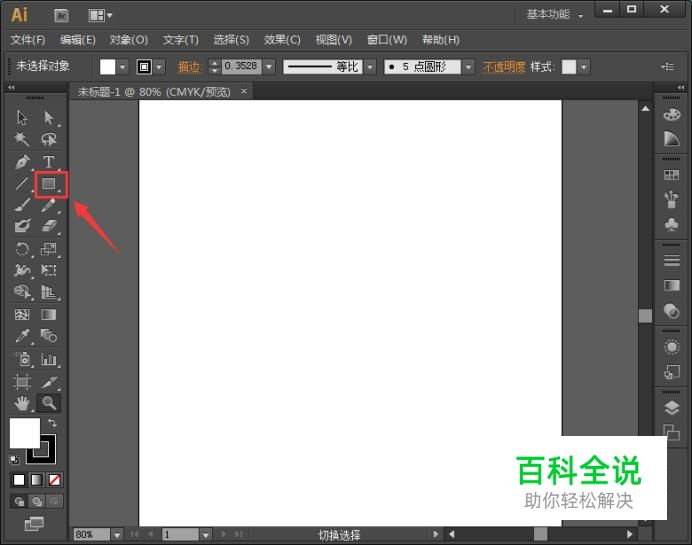Open the Layers panel icon
The width and height of the screenshot is (692, 545).
pos(672,408)
